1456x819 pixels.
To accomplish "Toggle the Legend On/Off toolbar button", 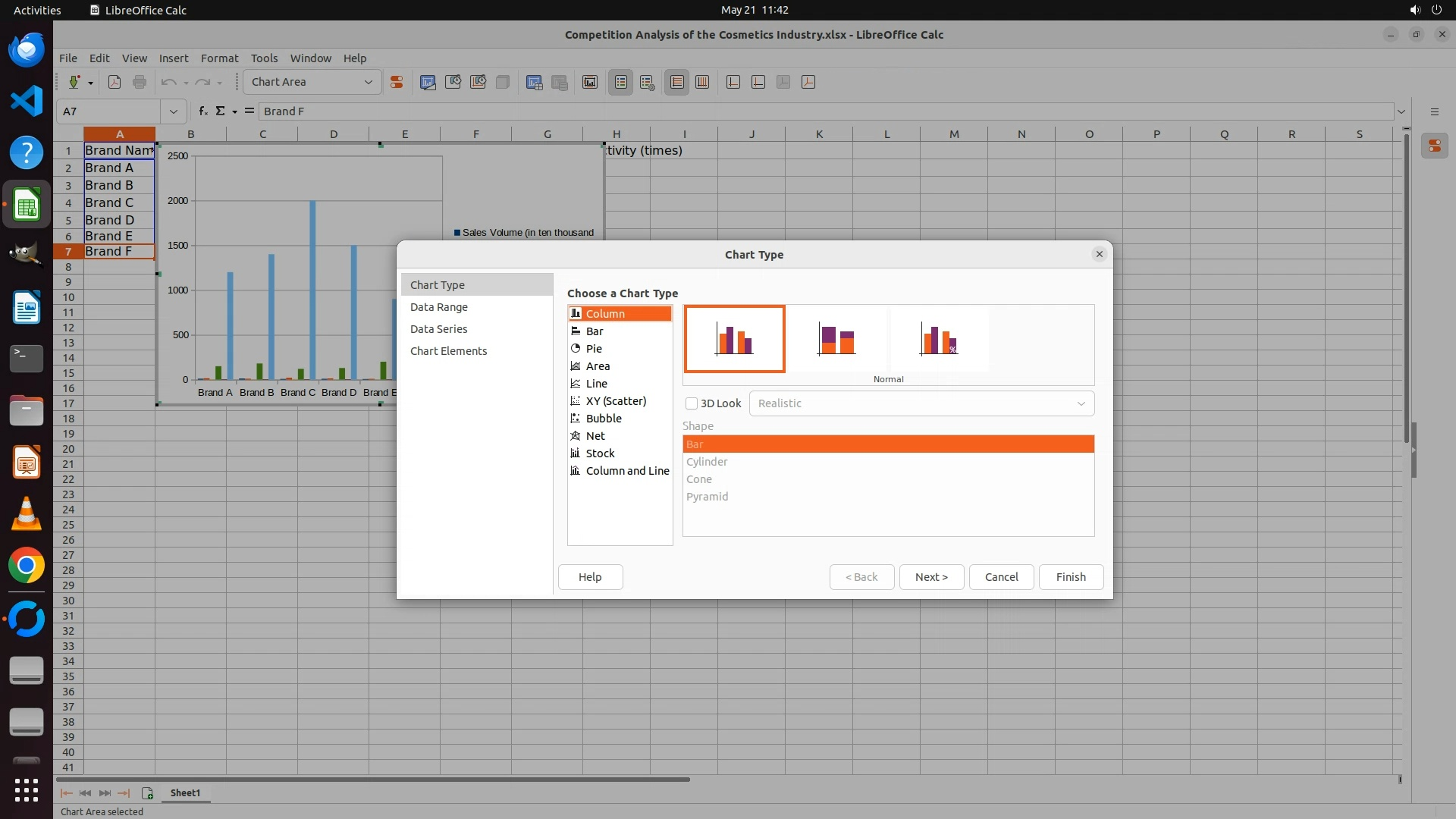I will coord(620,82).
